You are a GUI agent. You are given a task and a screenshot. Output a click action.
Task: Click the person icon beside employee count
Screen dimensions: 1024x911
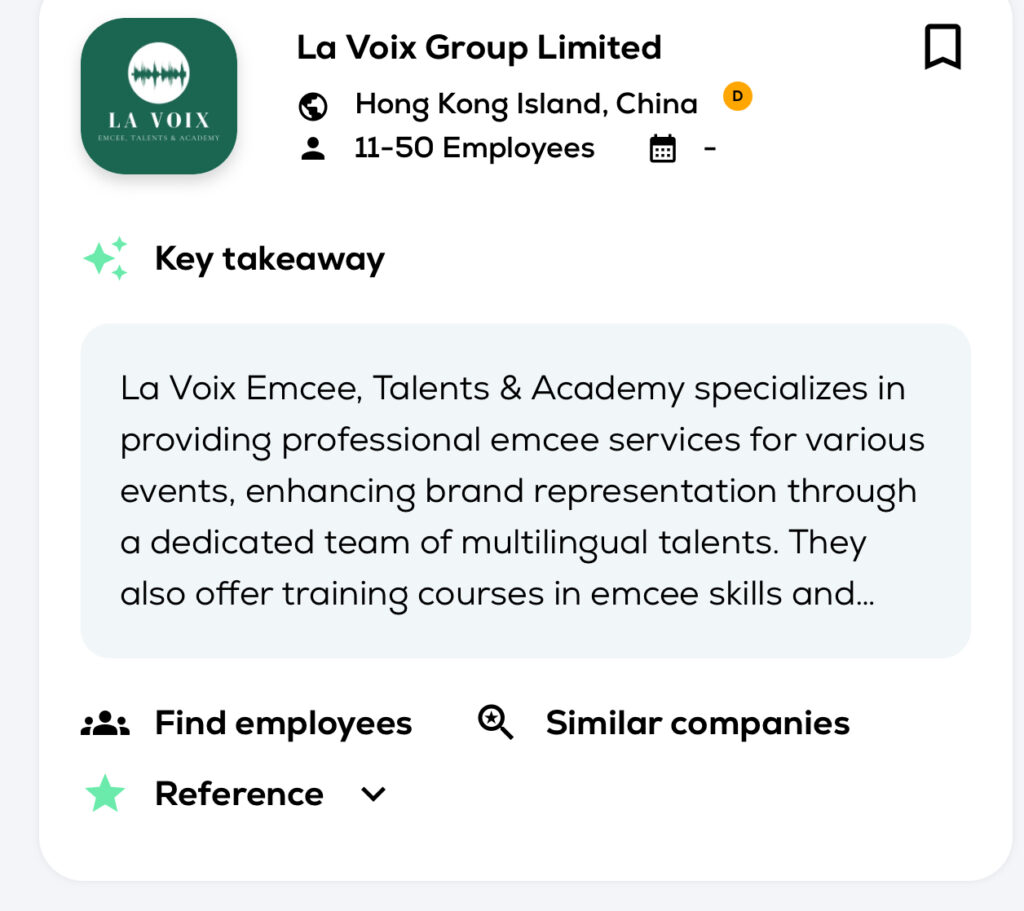pyautogui.click(x=313, y=149)
